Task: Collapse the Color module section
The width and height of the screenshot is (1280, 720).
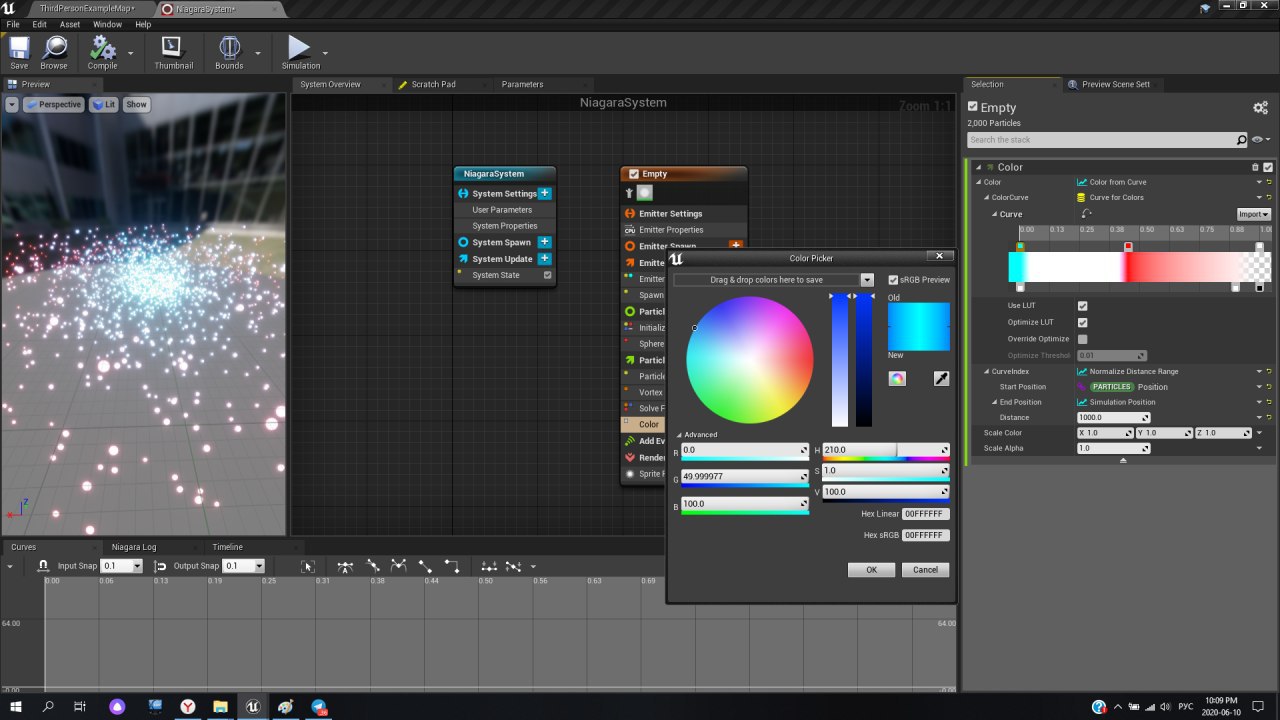Action: tap(978, 167)
